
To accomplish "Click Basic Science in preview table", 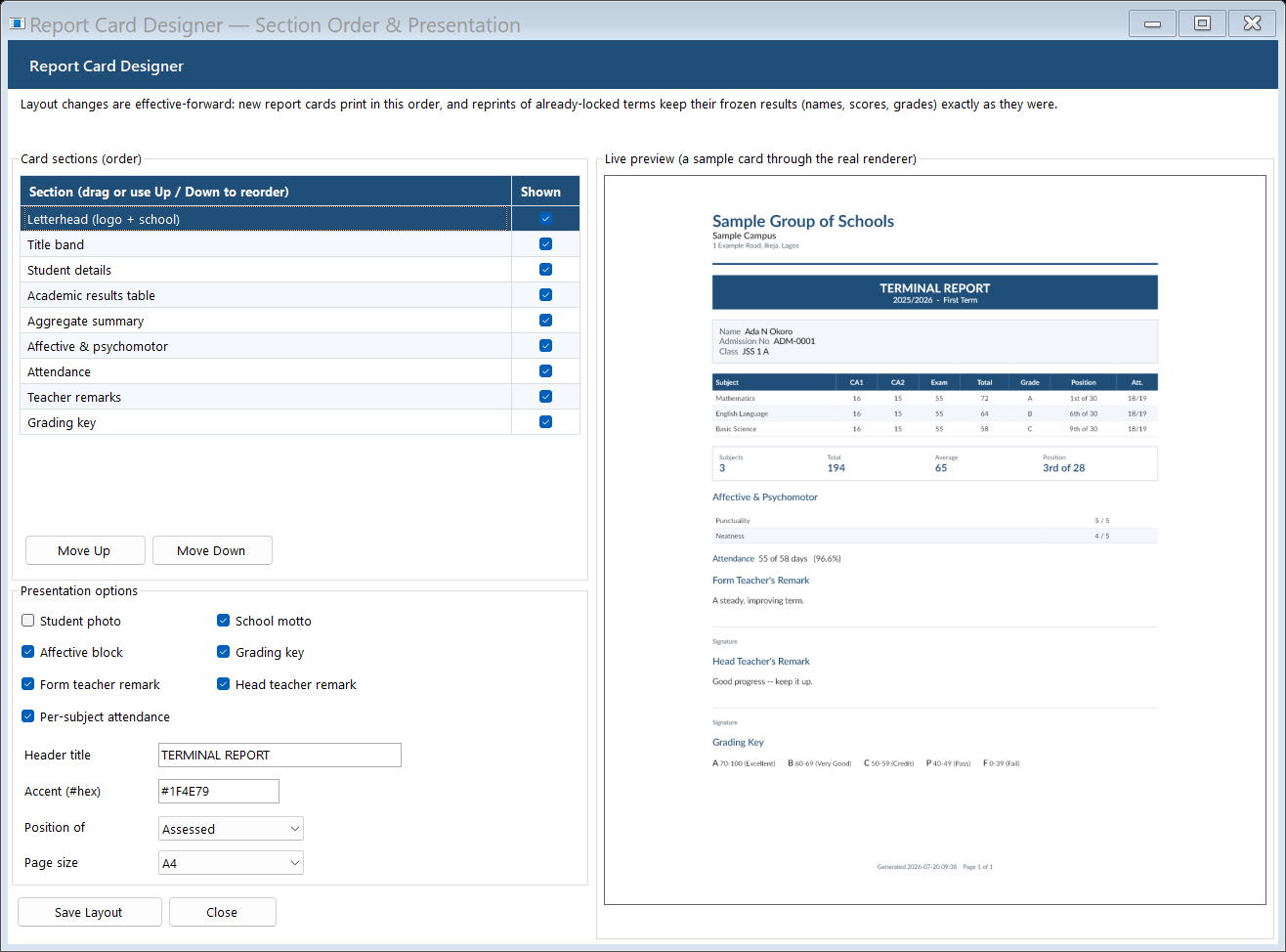I will (x=935, y=429).
